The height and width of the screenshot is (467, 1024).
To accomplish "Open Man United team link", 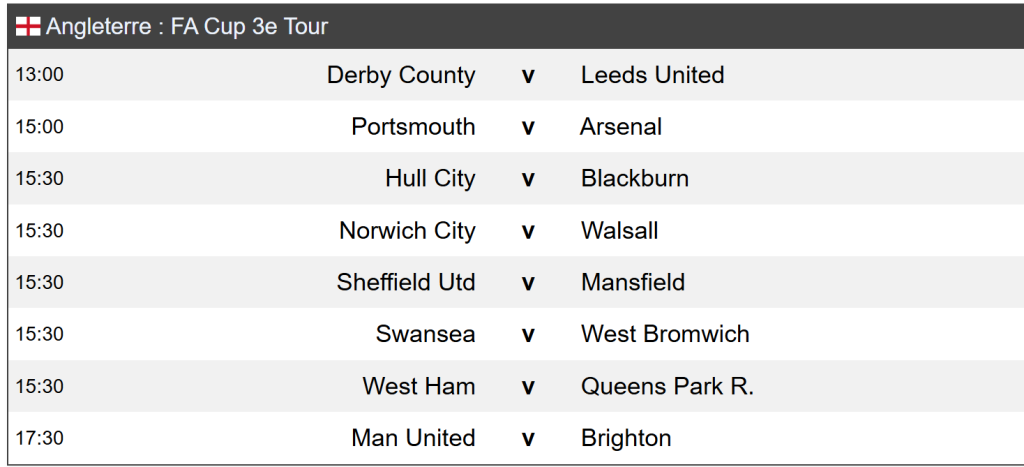I will [413, 438].
